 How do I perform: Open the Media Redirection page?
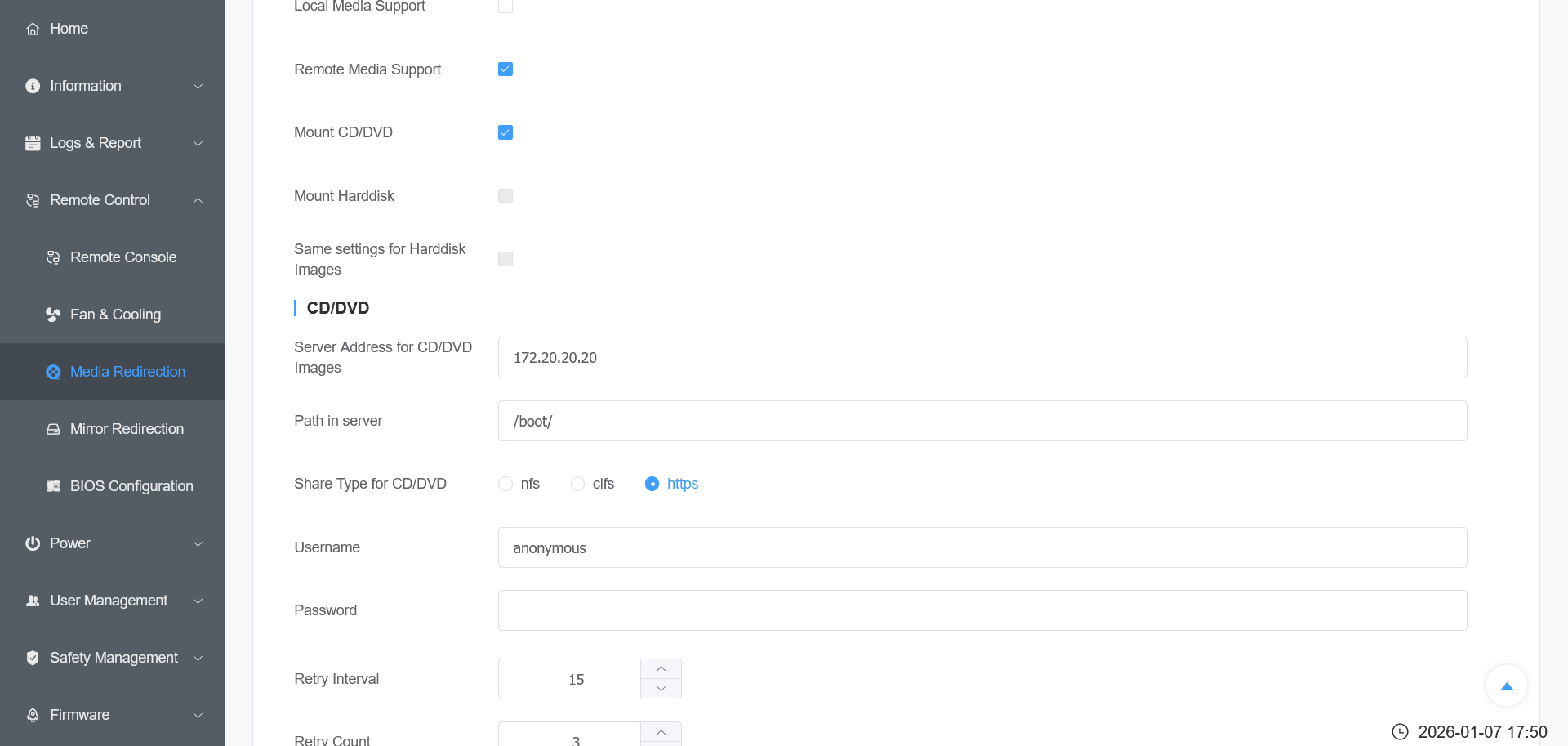coord(127,372)
